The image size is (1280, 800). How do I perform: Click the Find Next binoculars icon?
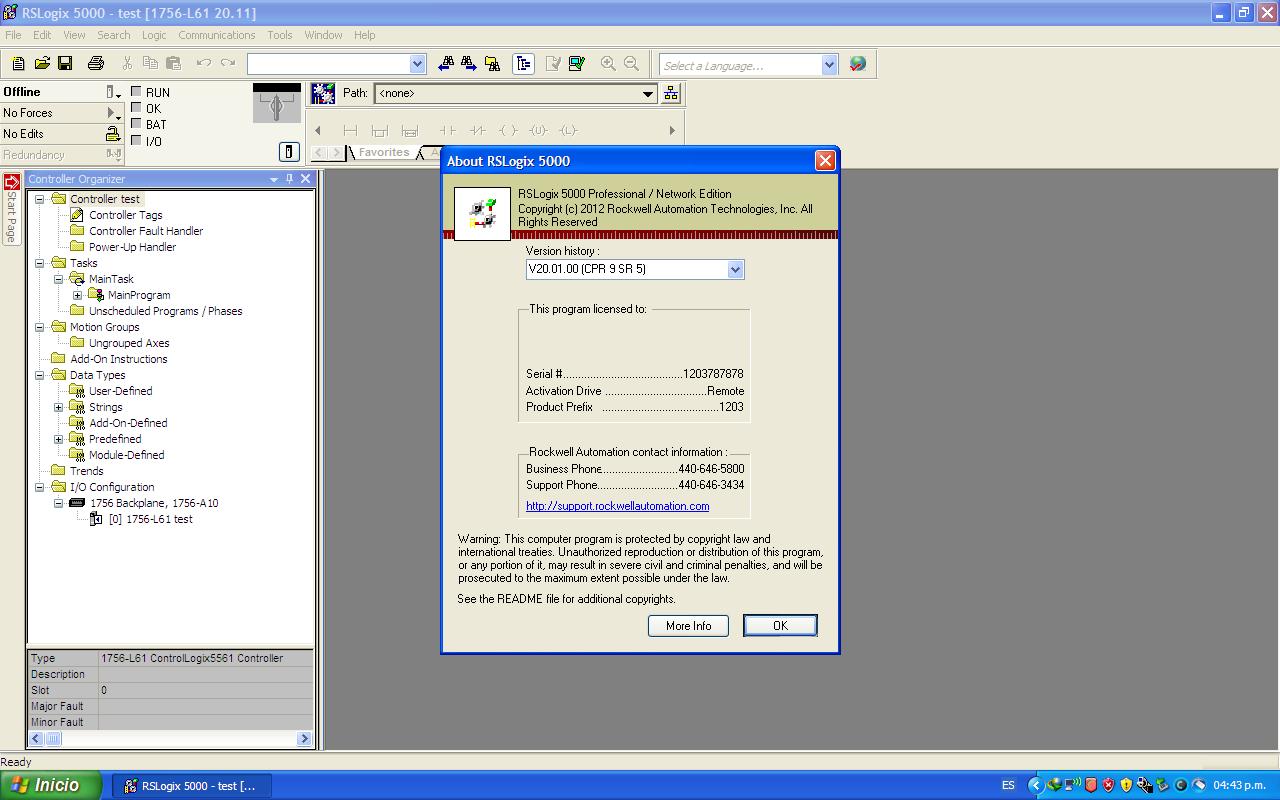coord(469,63)
